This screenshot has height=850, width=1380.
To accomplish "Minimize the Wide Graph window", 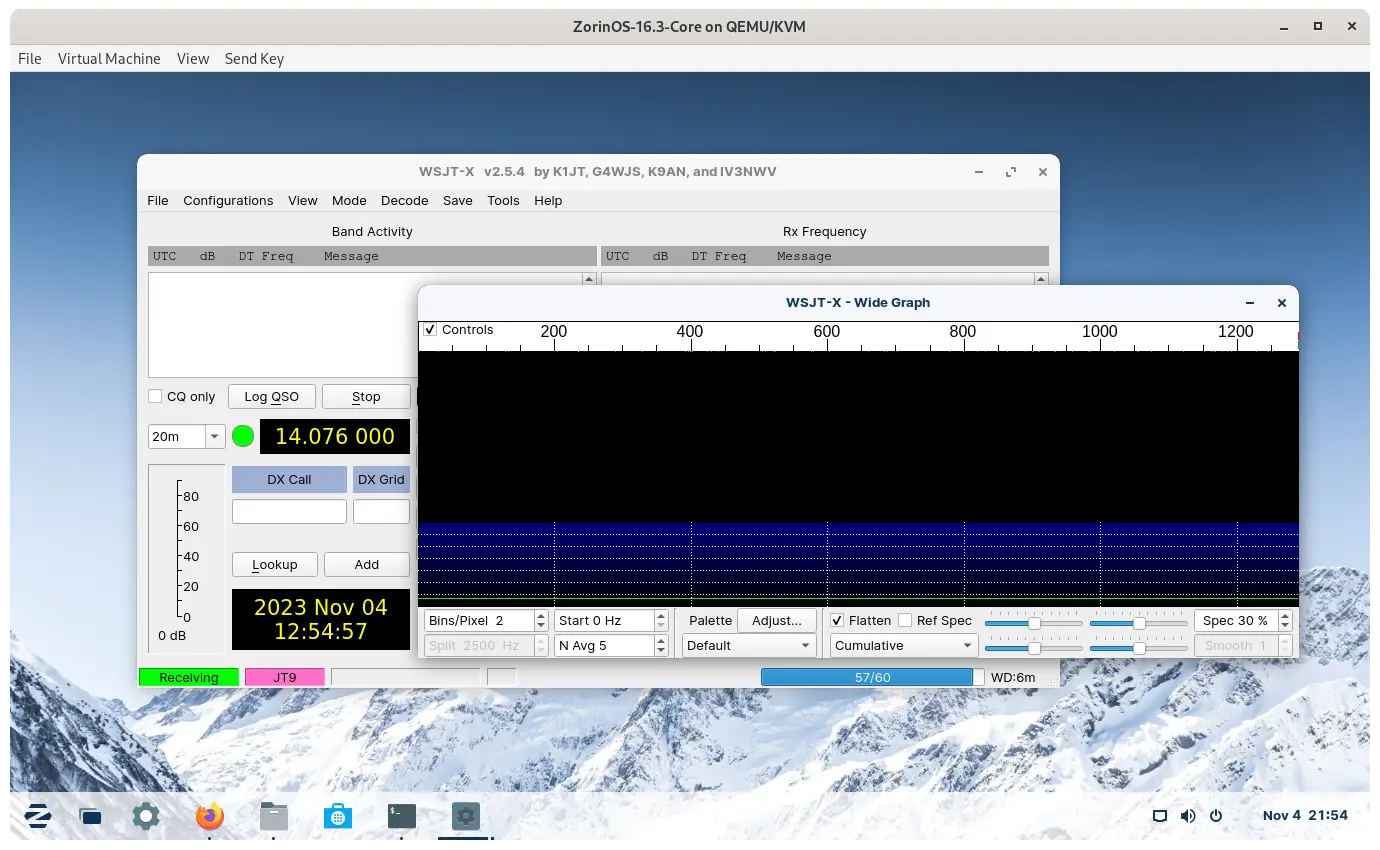I will pos(1250,303).
